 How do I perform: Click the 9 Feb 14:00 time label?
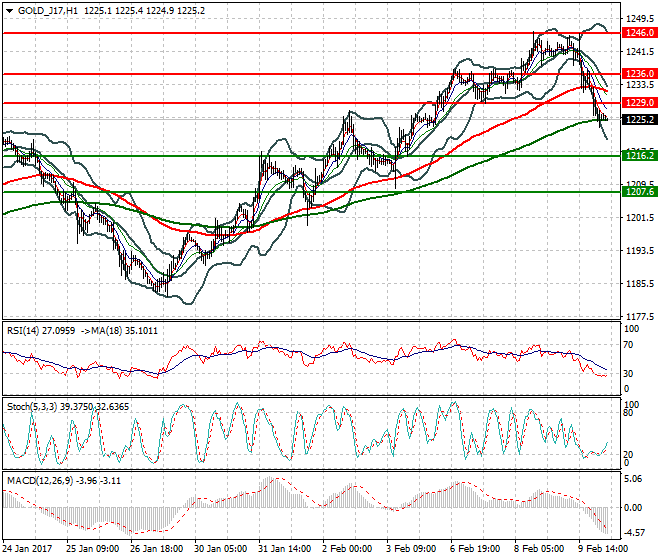click(603, 549)
